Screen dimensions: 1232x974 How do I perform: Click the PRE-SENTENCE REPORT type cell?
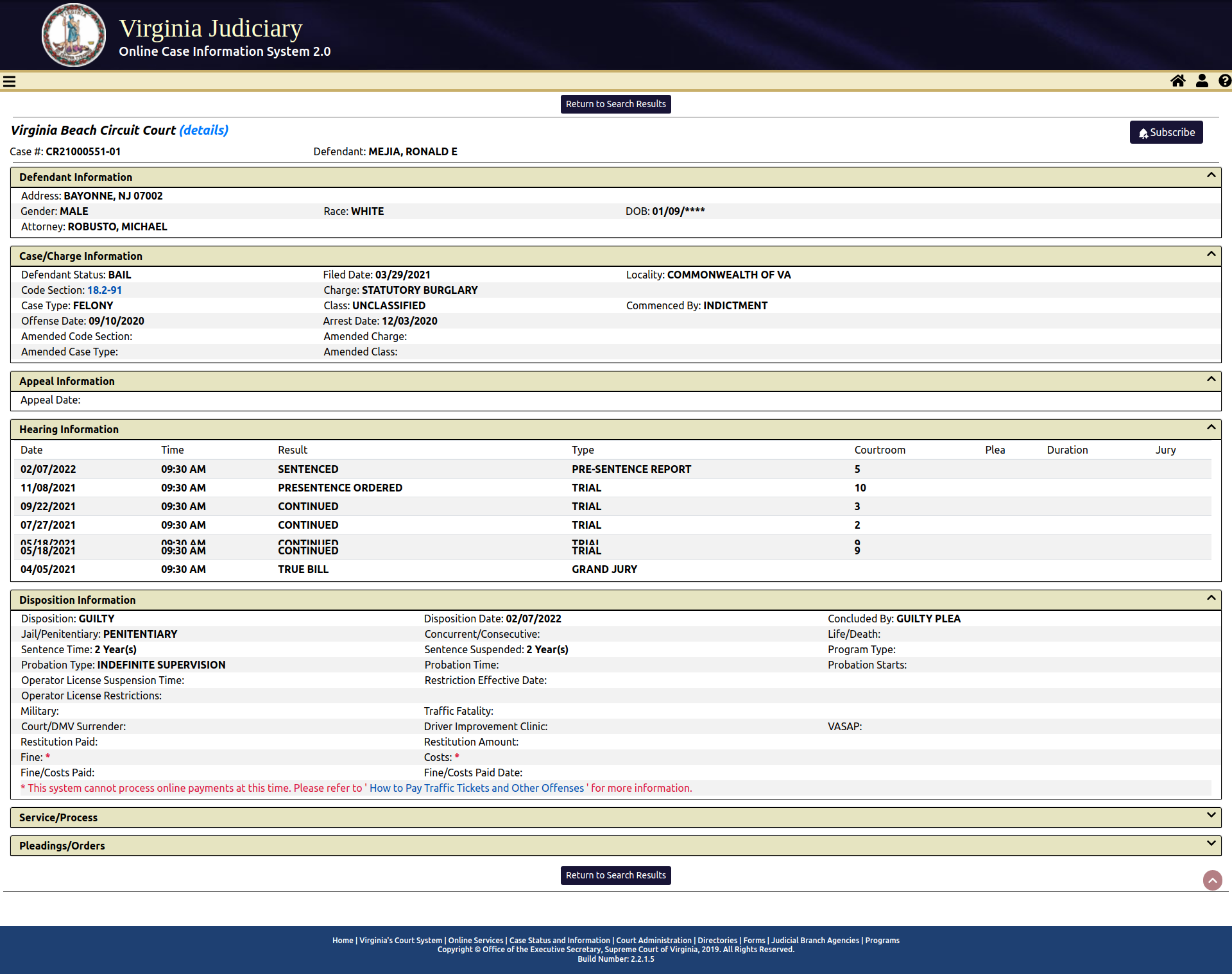click(631, 469)
